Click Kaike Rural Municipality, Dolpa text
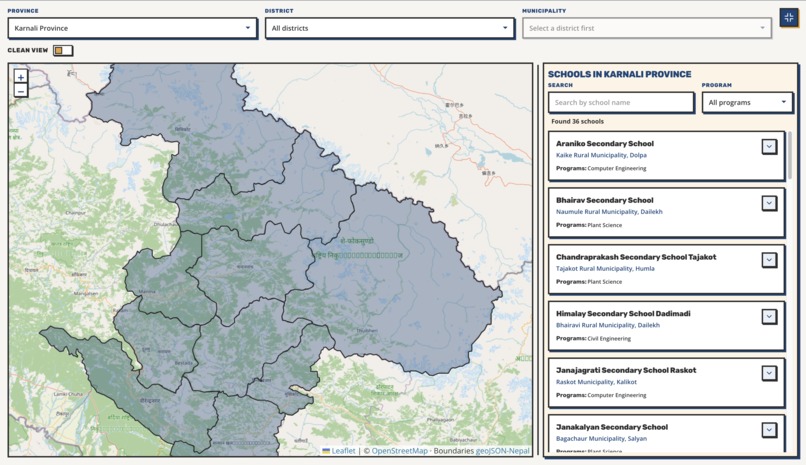 click(601, 155)
